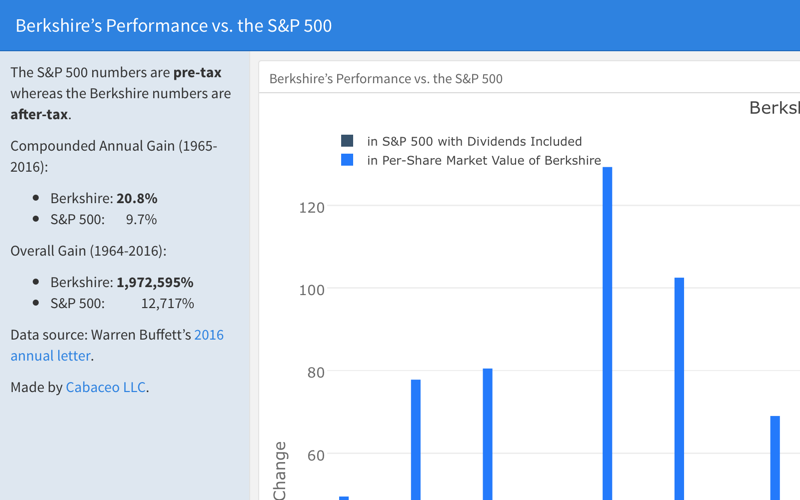Select the blue bar reaching about 78
The image size is (800, 500).
point(416,440)
